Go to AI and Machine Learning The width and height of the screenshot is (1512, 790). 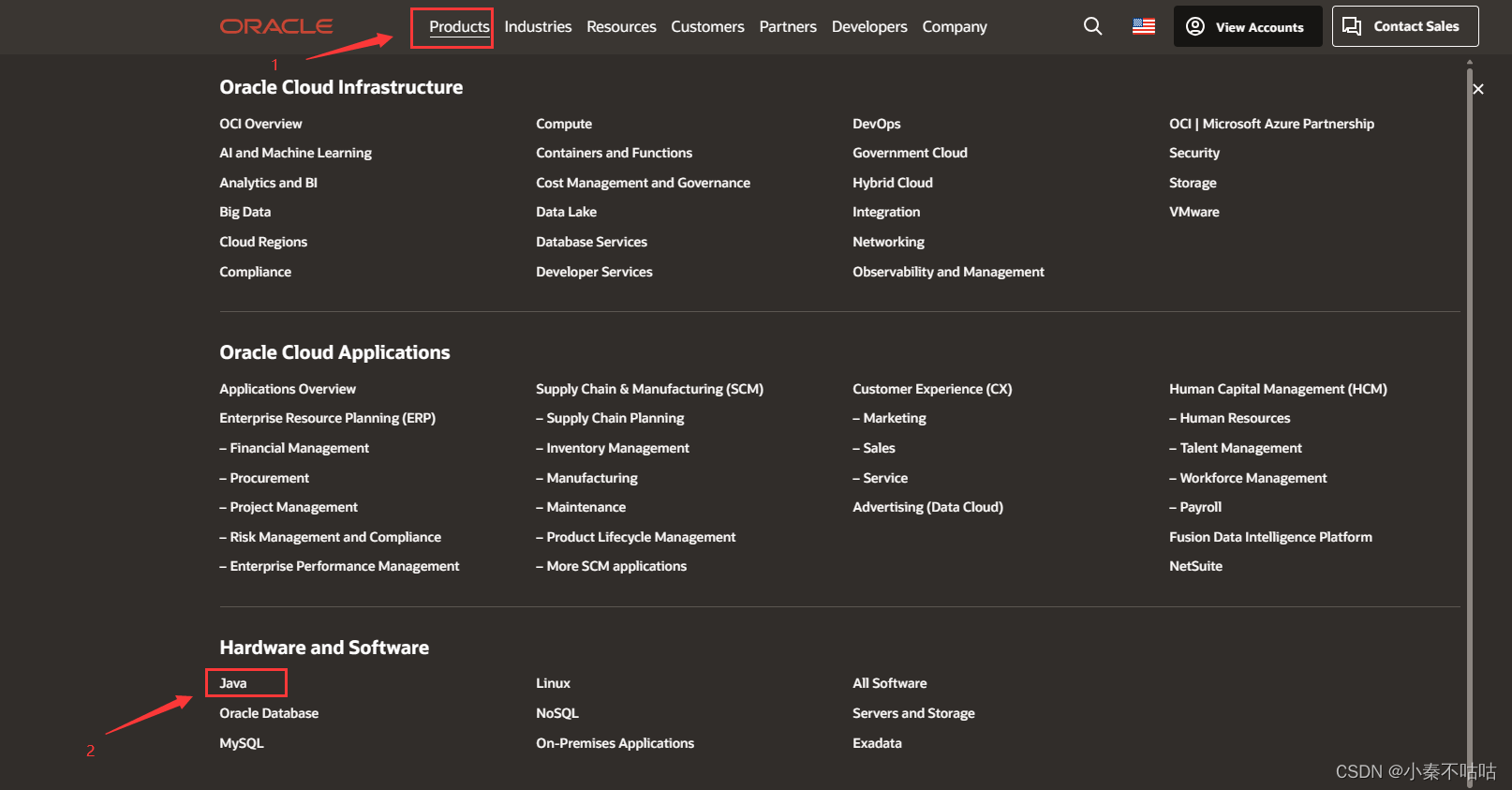click(x=295, y=153)
